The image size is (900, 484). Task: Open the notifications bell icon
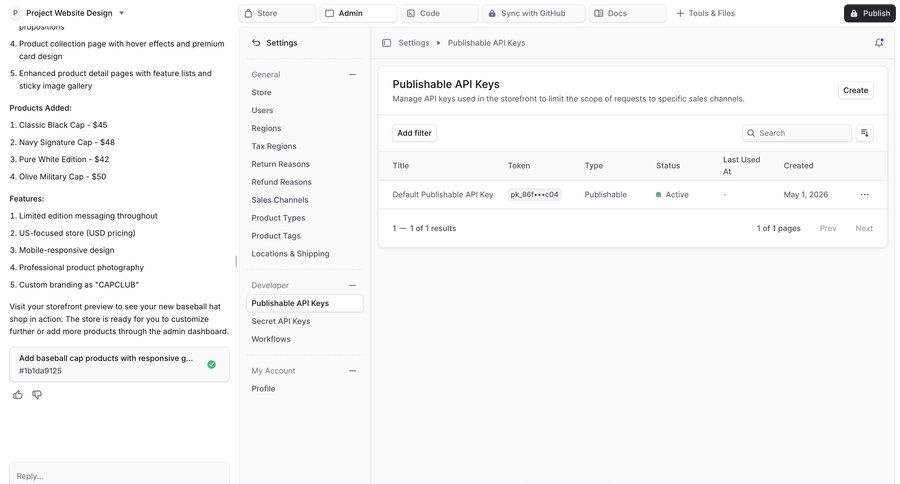pos(879,42)
